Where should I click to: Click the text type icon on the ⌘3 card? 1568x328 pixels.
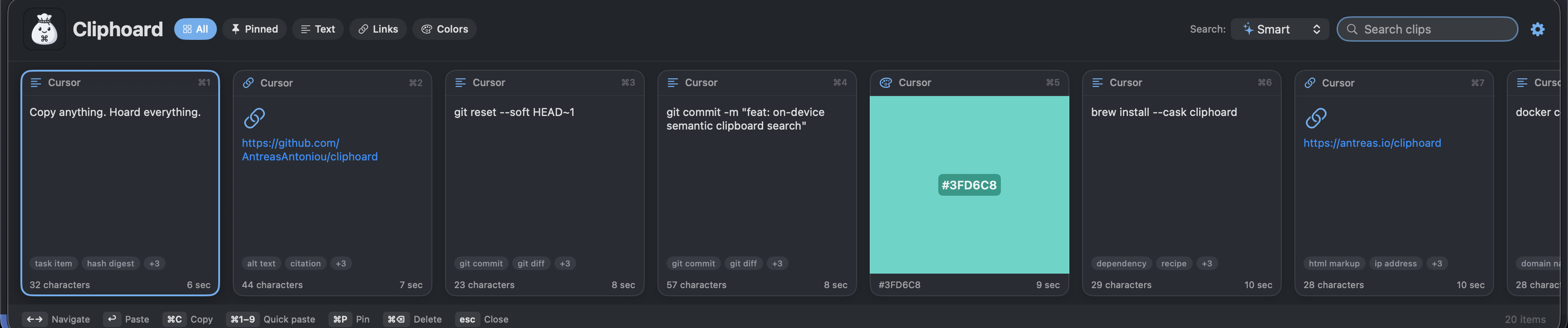(461, 82)
